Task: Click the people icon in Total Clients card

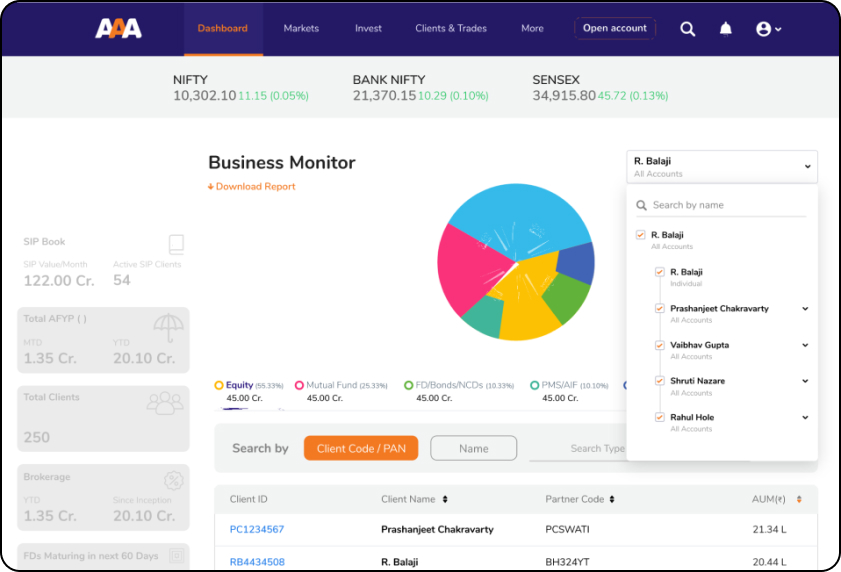Action: click(165, 403)
